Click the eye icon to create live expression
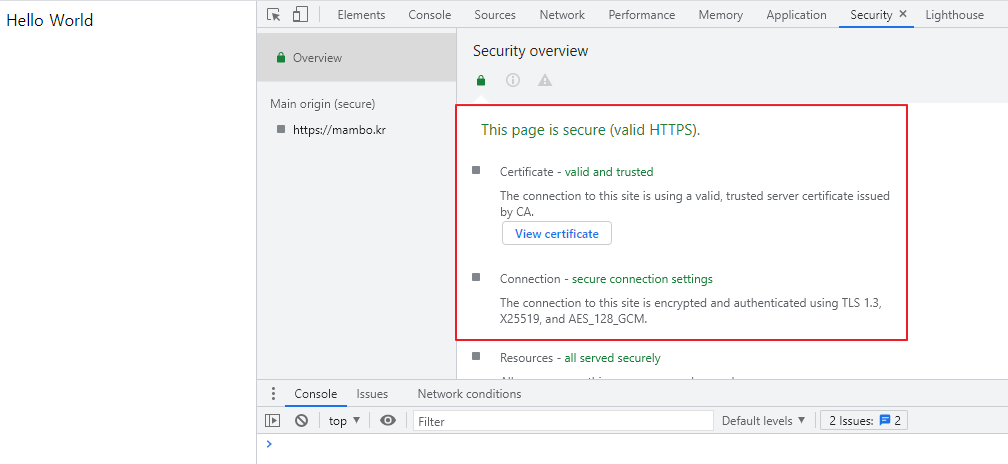Image resolution: width=1008 pixels, height=464 pixels. pyautogui.click(x=388, y=421)
